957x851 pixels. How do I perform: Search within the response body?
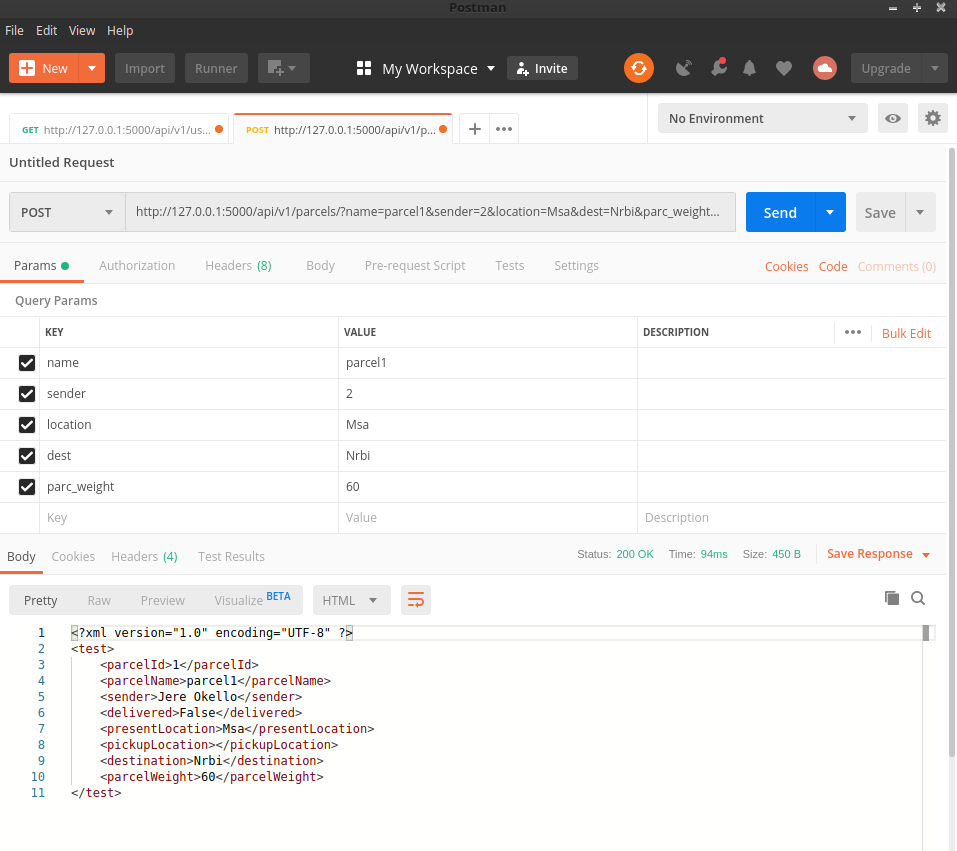click(918, 598)
